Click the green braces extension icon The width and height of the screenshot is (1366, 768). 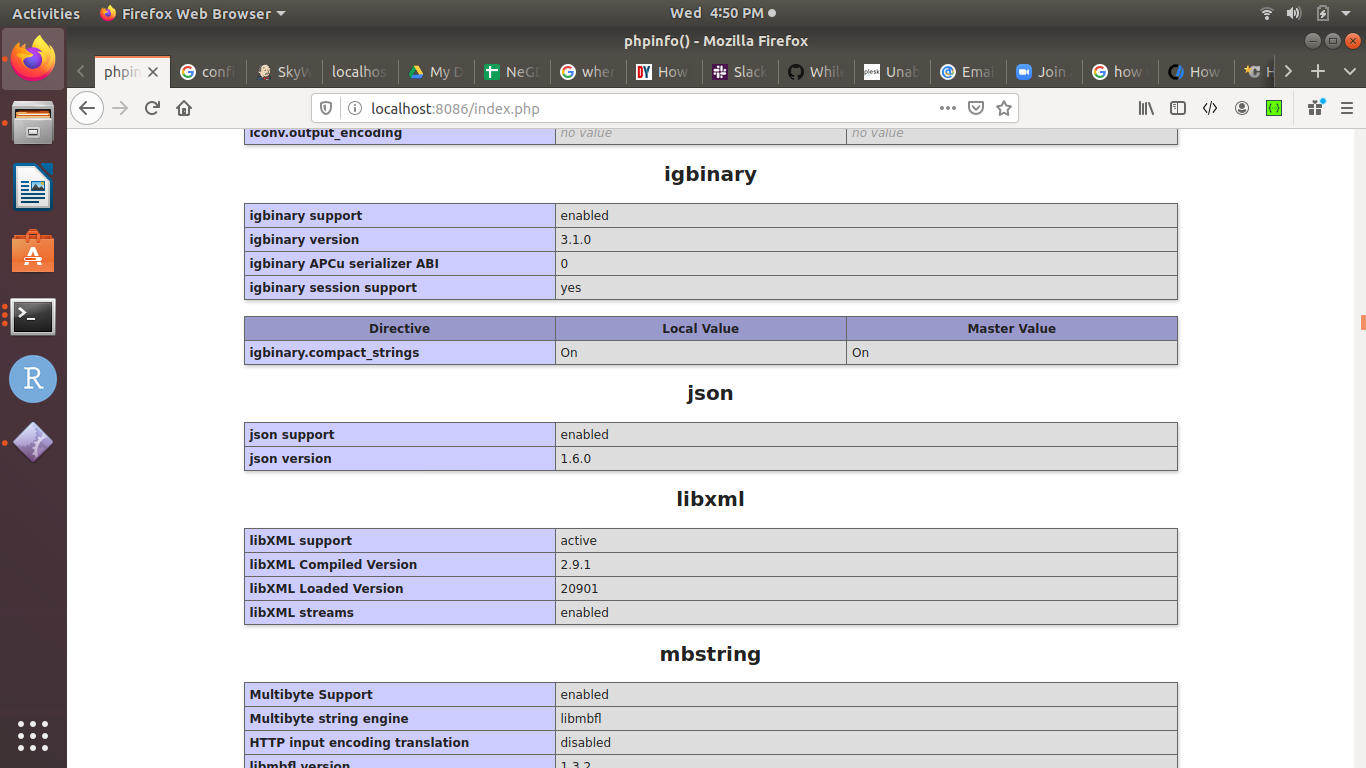1274,108
